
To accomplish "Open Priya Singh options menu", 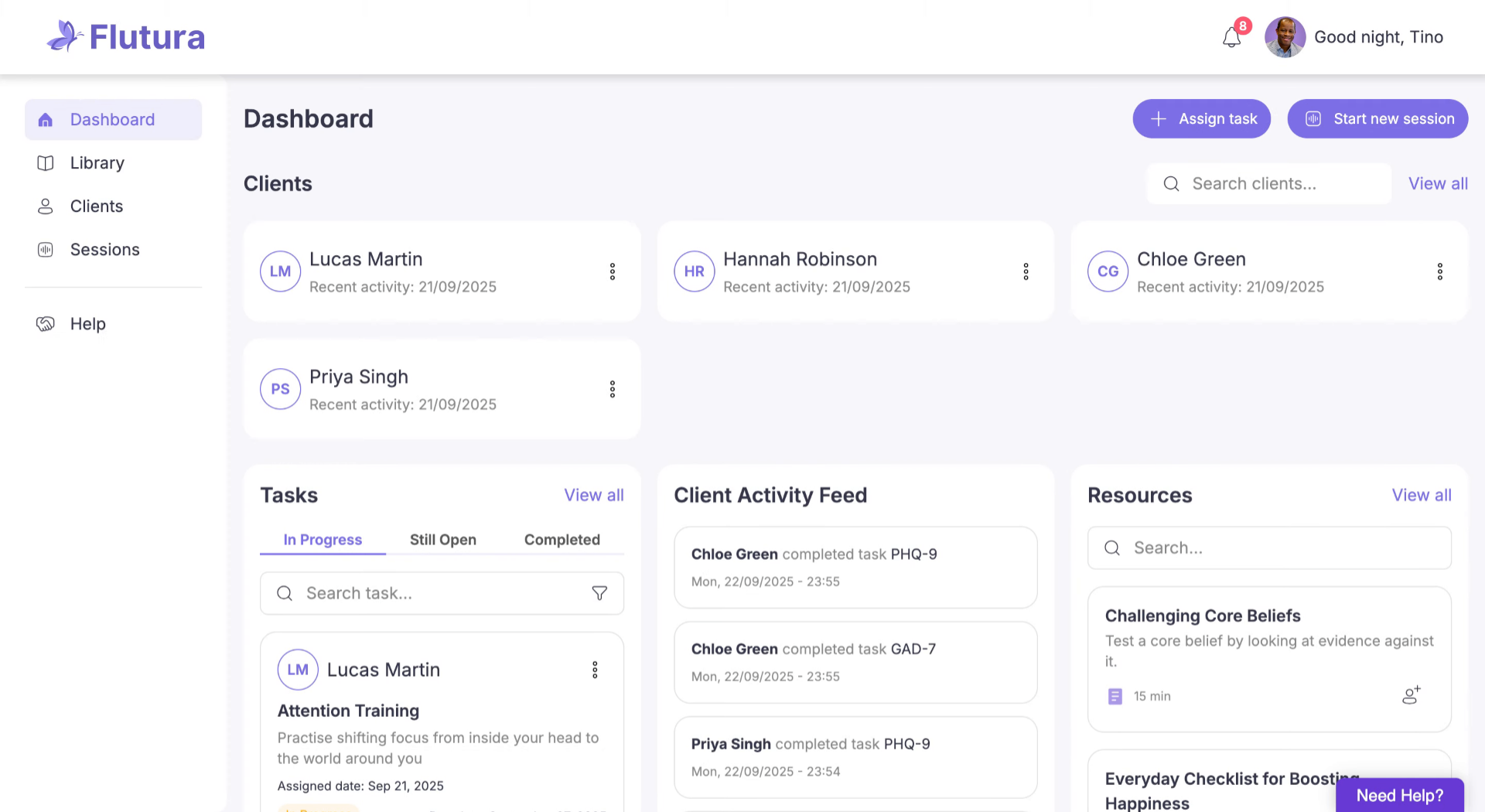I will click(613, 389).
